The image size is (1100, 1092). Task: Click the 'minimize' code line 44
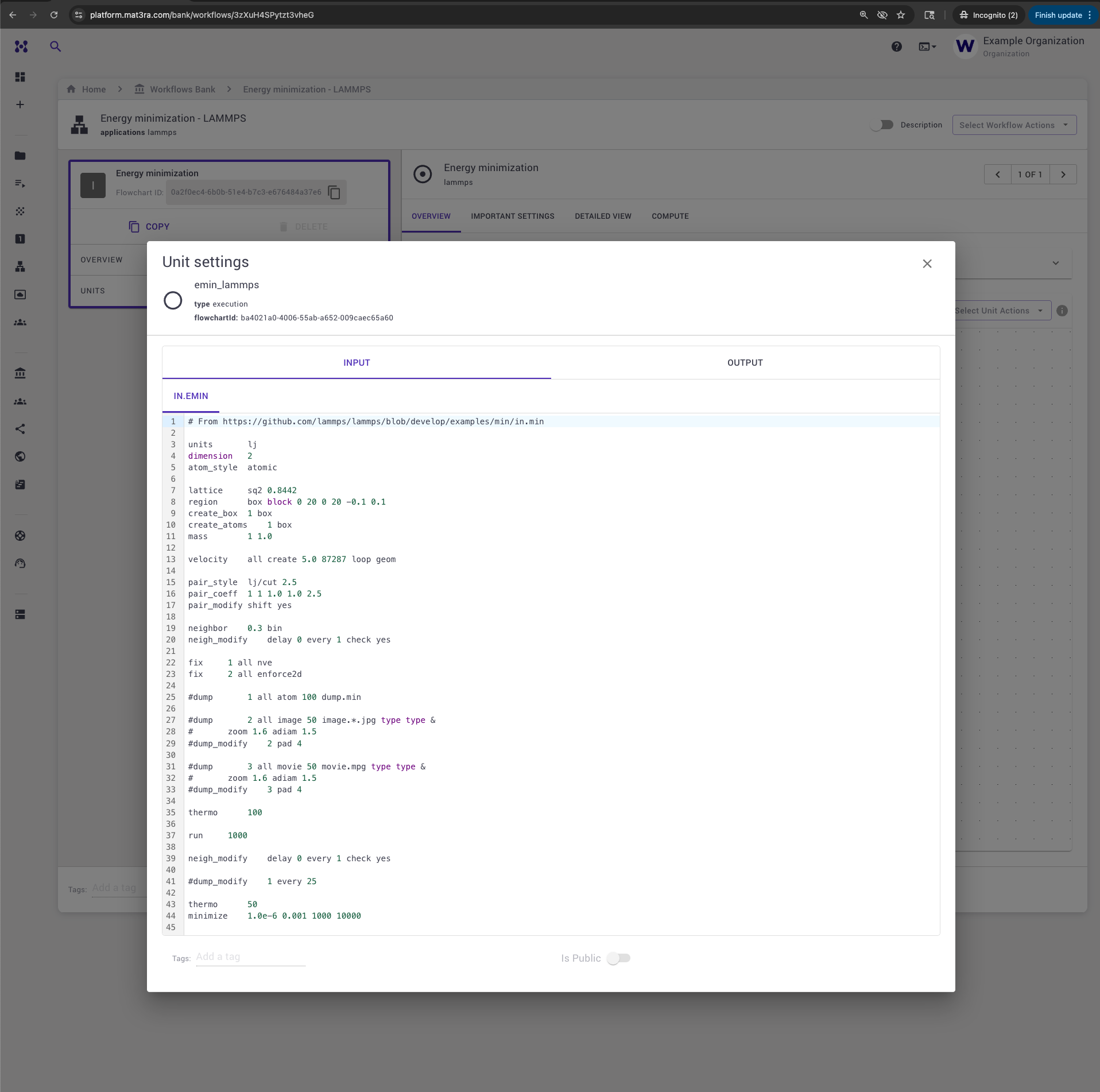click(274, 916)
